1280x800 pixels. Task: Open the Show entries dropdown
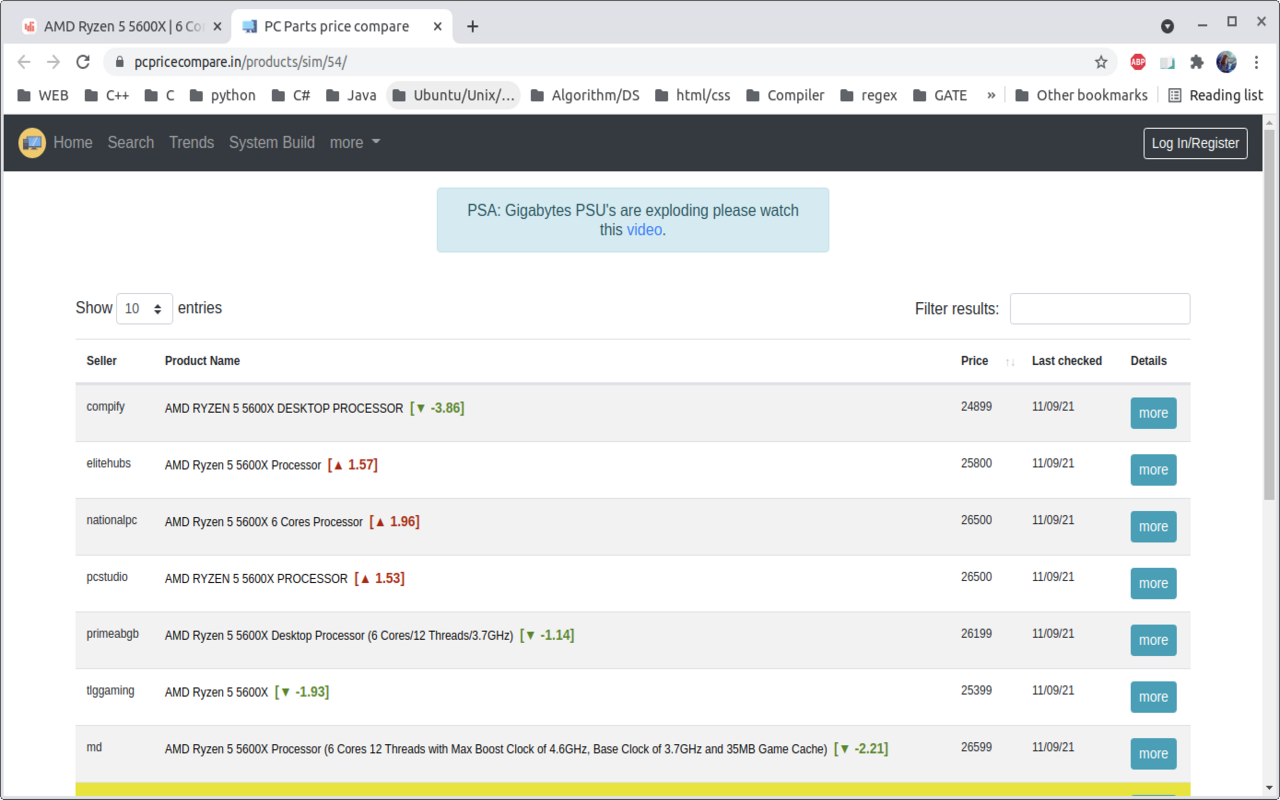point(144,309)
